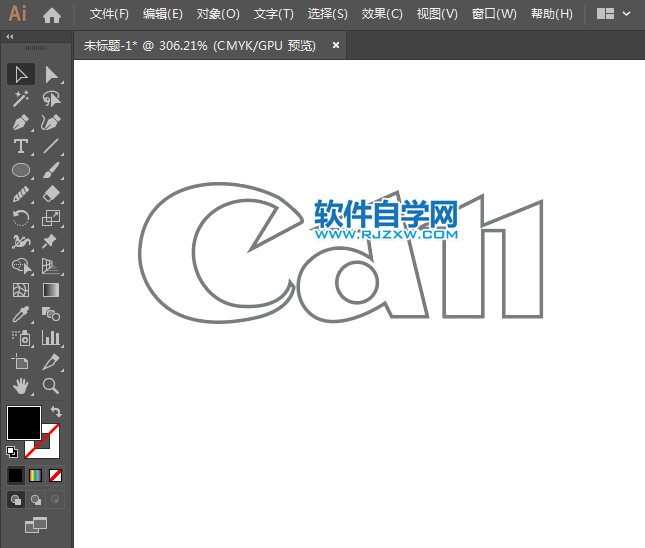Select the Selection tool (black arrow)
Viewport: 645px width, 548px height.
pos(21,74)
